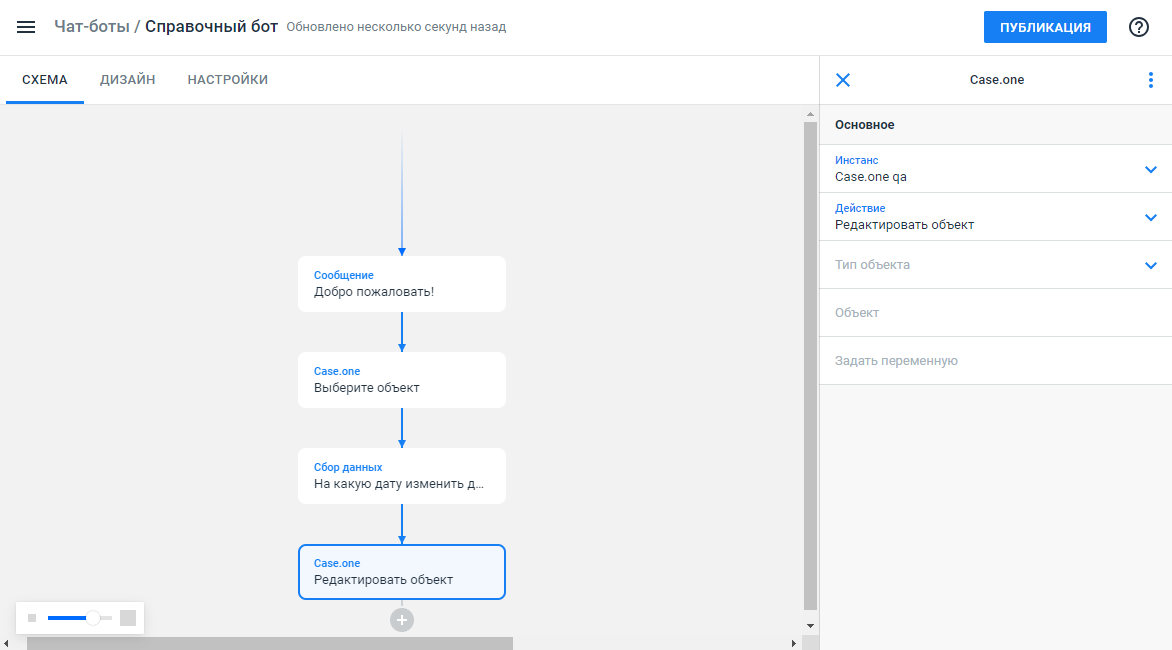Select the Редактировать объект Case.one node
The height and width of the screenshot is (650, 1172).
click(401, 572)
